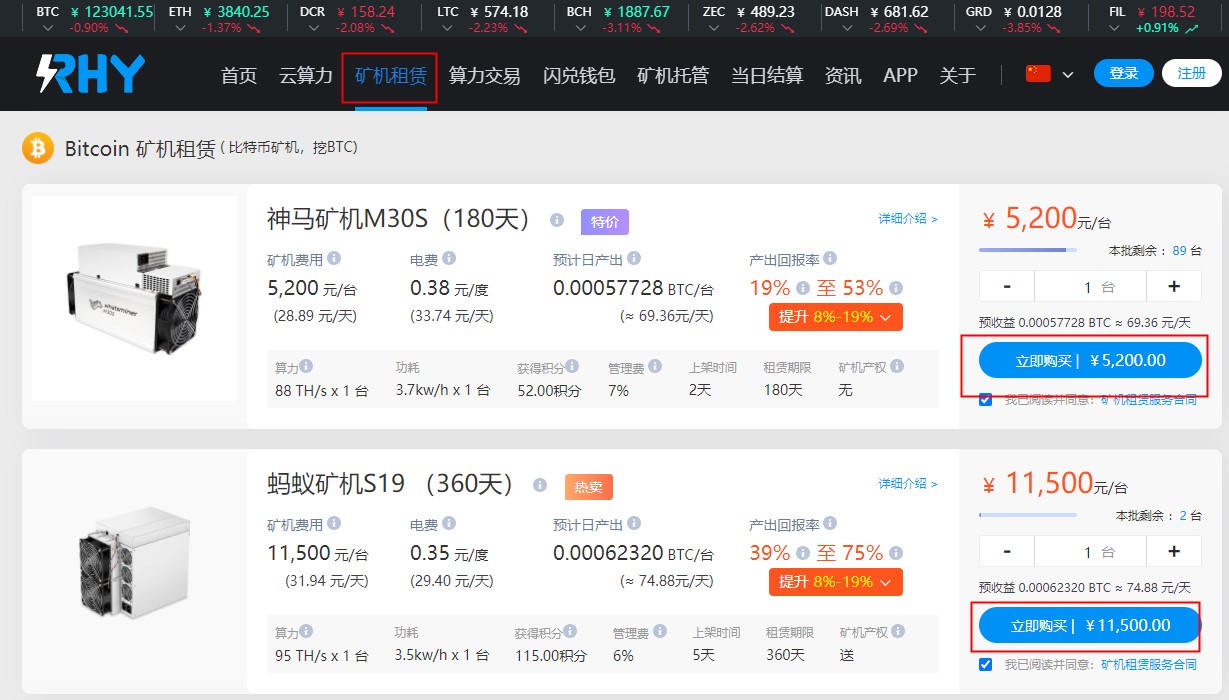The width and height of the screenshot is (1229, 700).
Task: Click info icon right after 19%
Action: tap(803, 288)
